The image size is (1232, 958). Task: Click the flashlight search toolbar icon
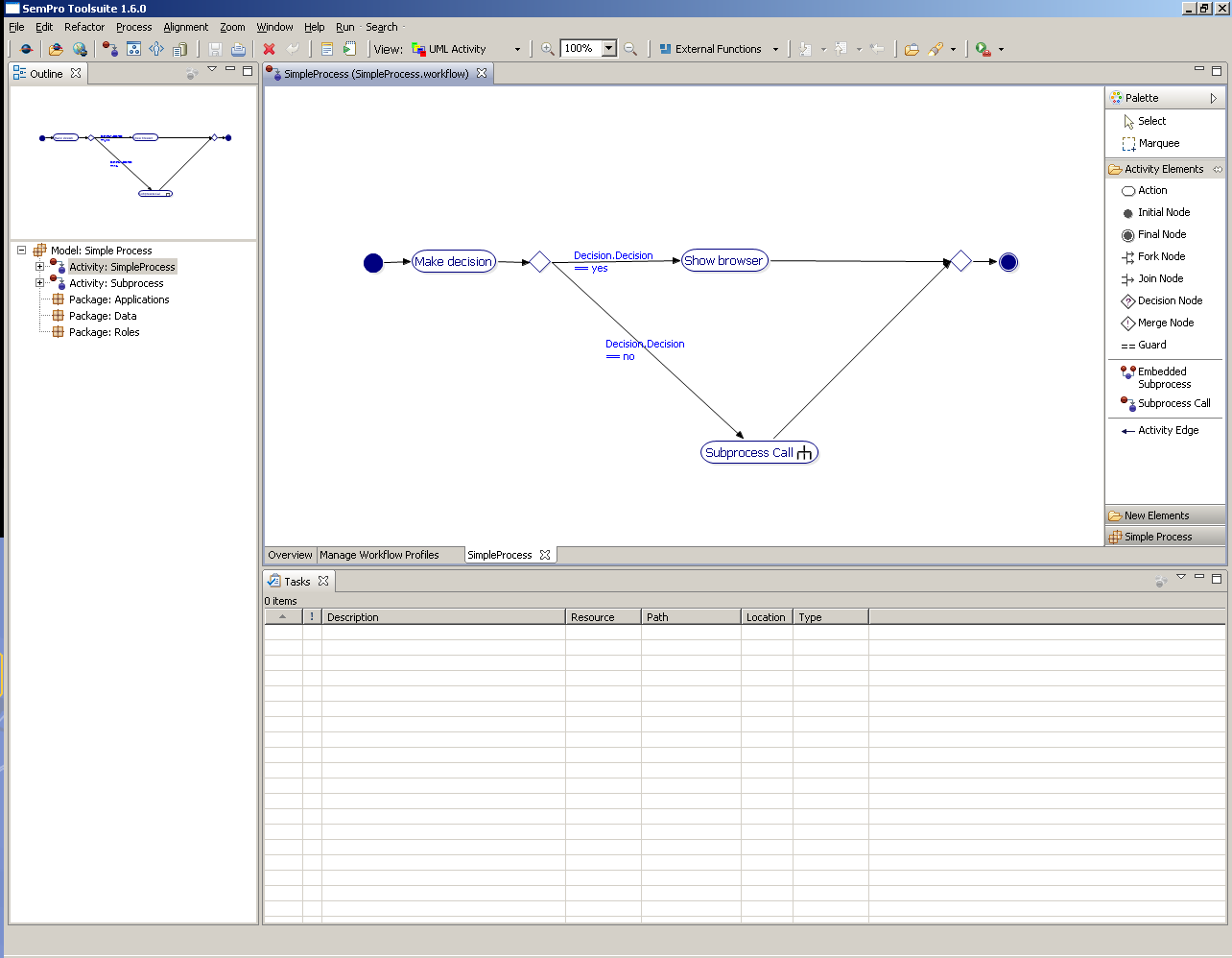point(936,49)
